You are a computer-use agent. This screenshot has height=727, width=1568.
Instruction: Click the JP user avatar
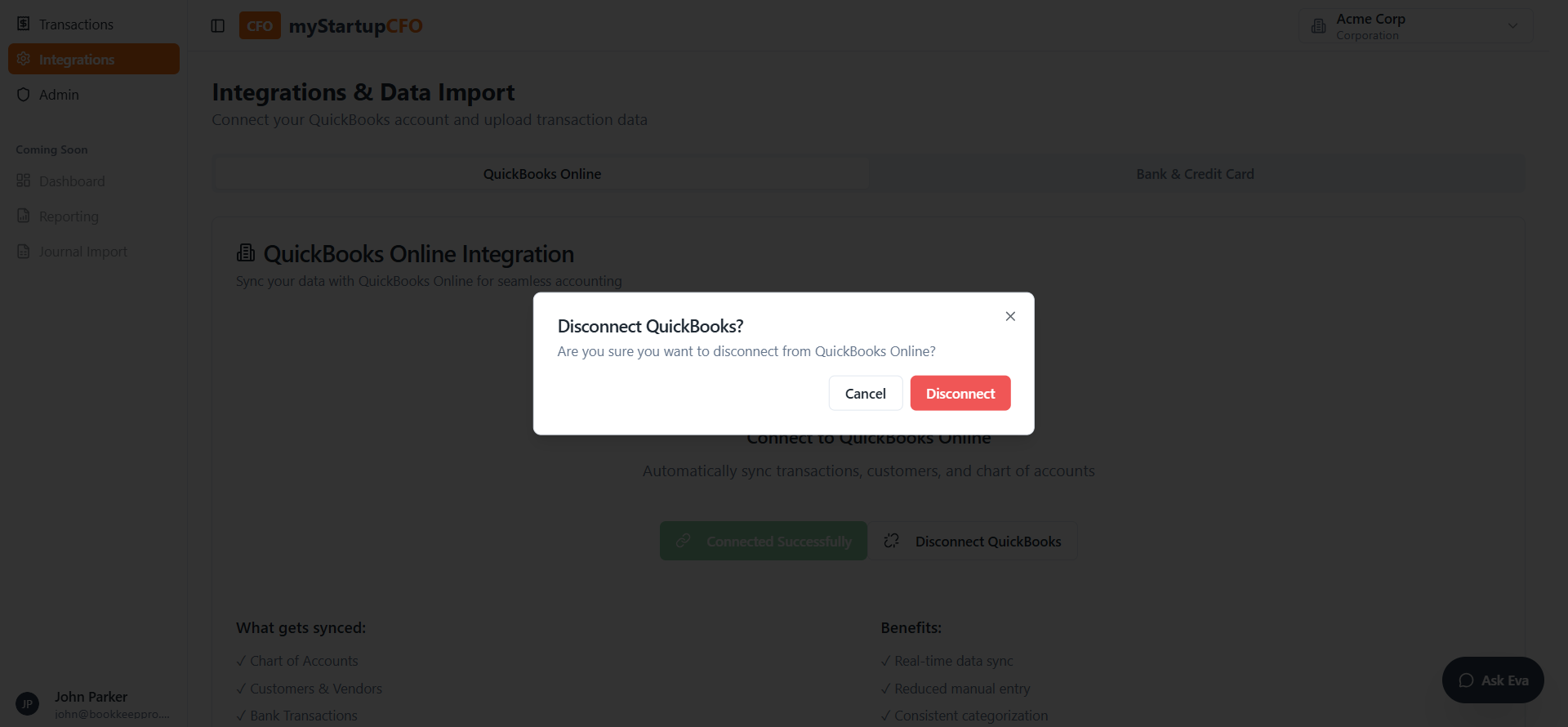tap(27, 704)
